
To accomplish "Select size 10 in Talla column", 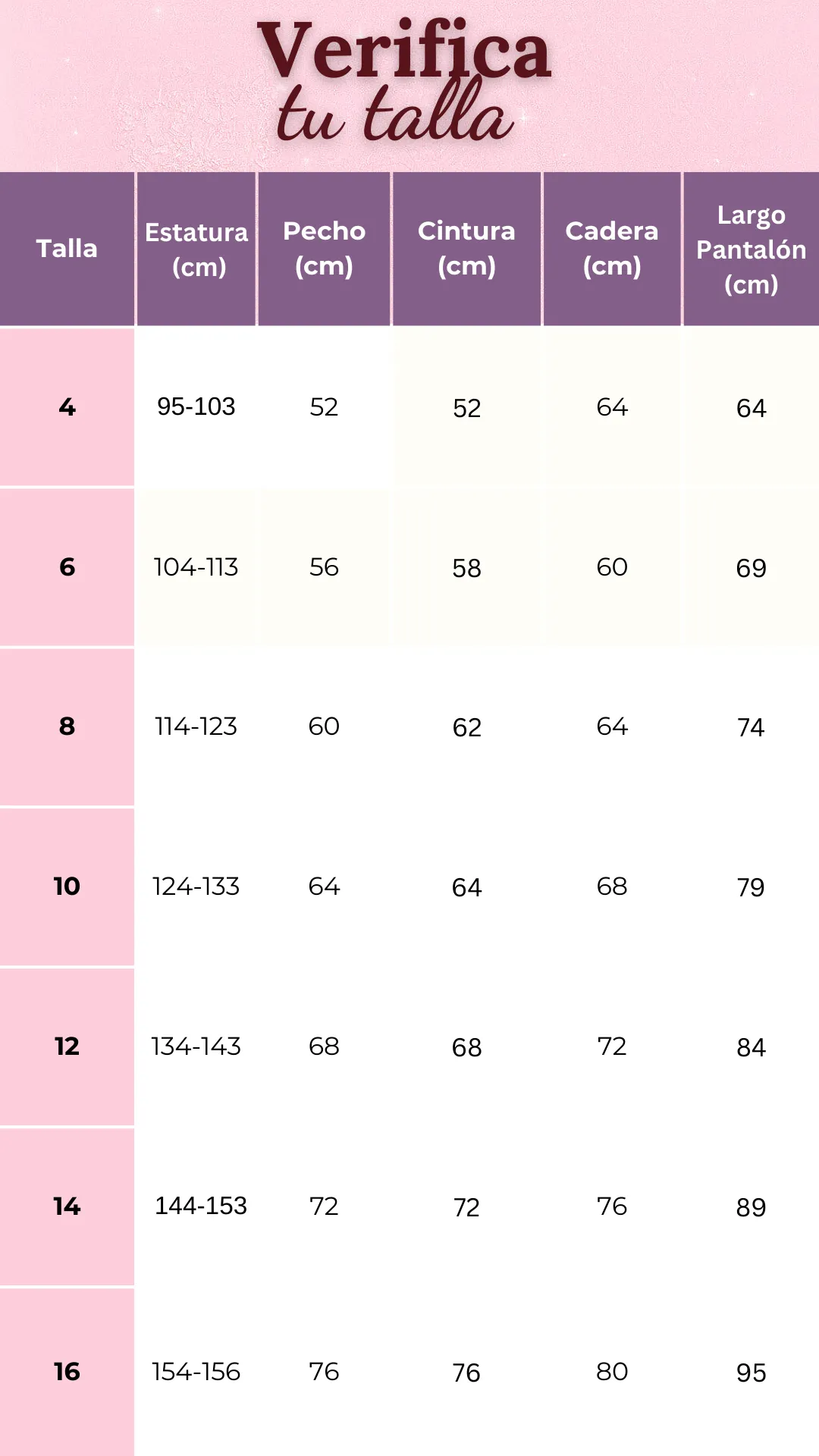I will coord(67,886).
